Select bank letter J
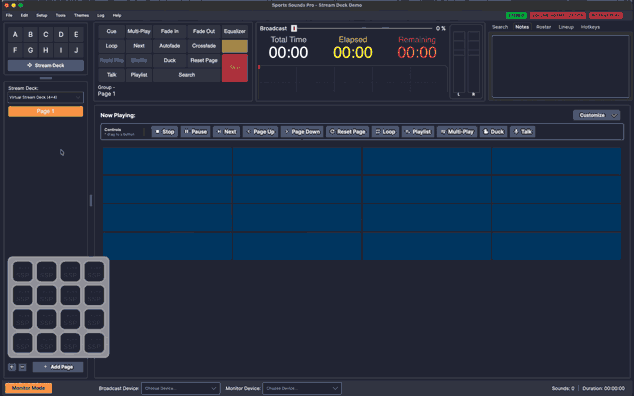Viewport: 634px width, 396px height. [x=76, y=50]
